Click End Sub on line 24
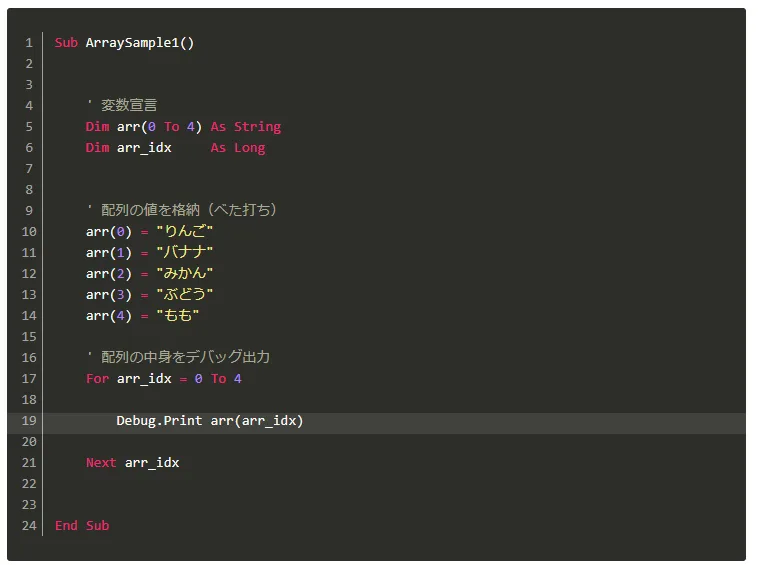 click(x=82, y=525)
